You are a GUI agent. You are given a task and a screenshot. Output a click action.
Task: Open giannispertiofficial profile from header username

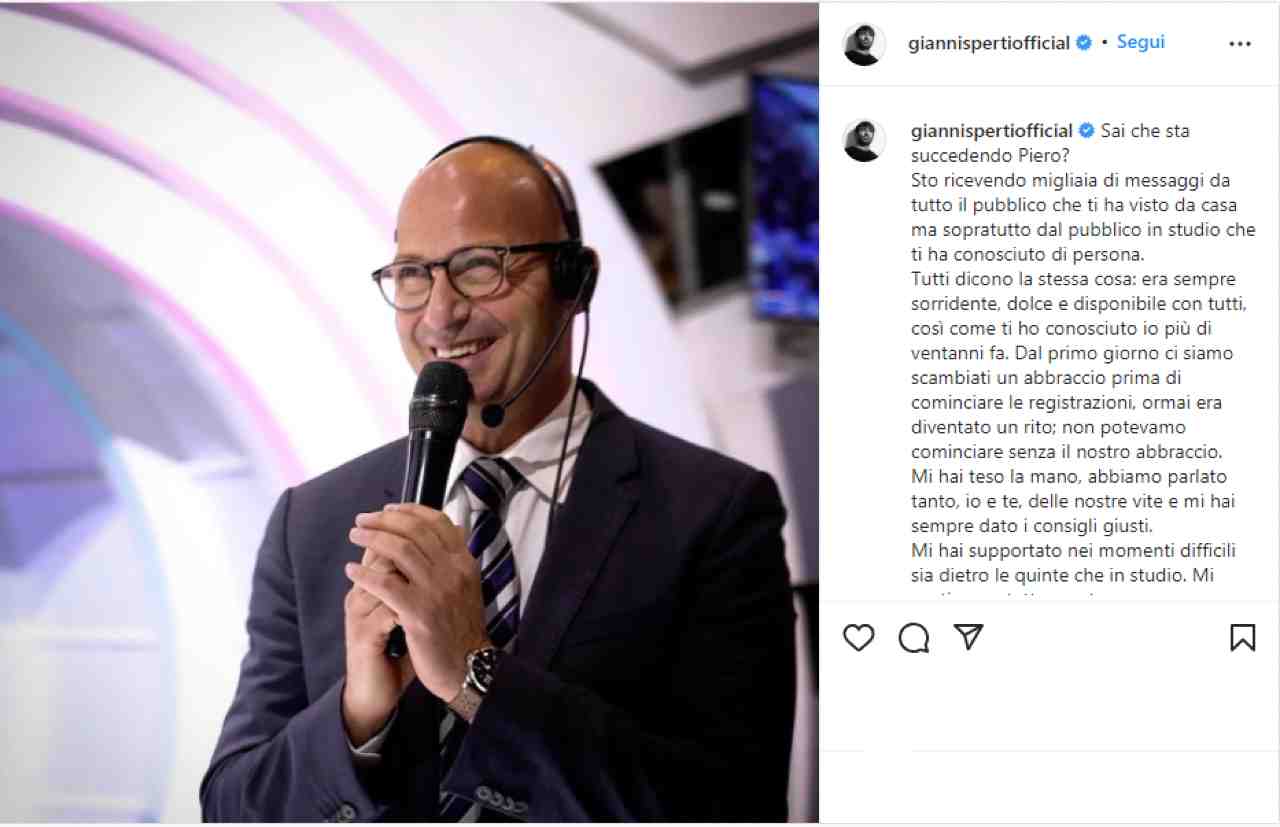point(989,43)
